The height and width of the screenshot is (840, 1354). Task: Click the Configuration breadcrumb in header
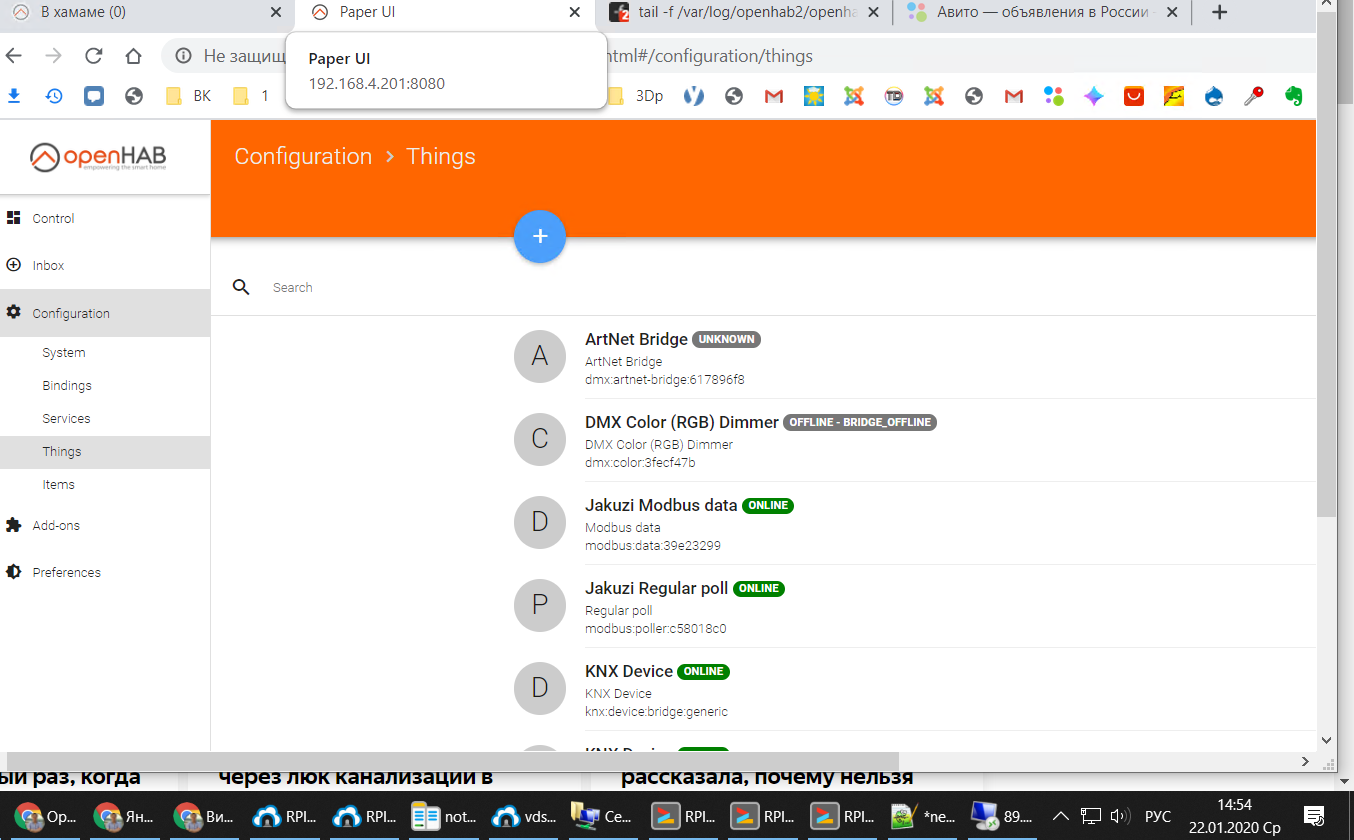point(303,156)
